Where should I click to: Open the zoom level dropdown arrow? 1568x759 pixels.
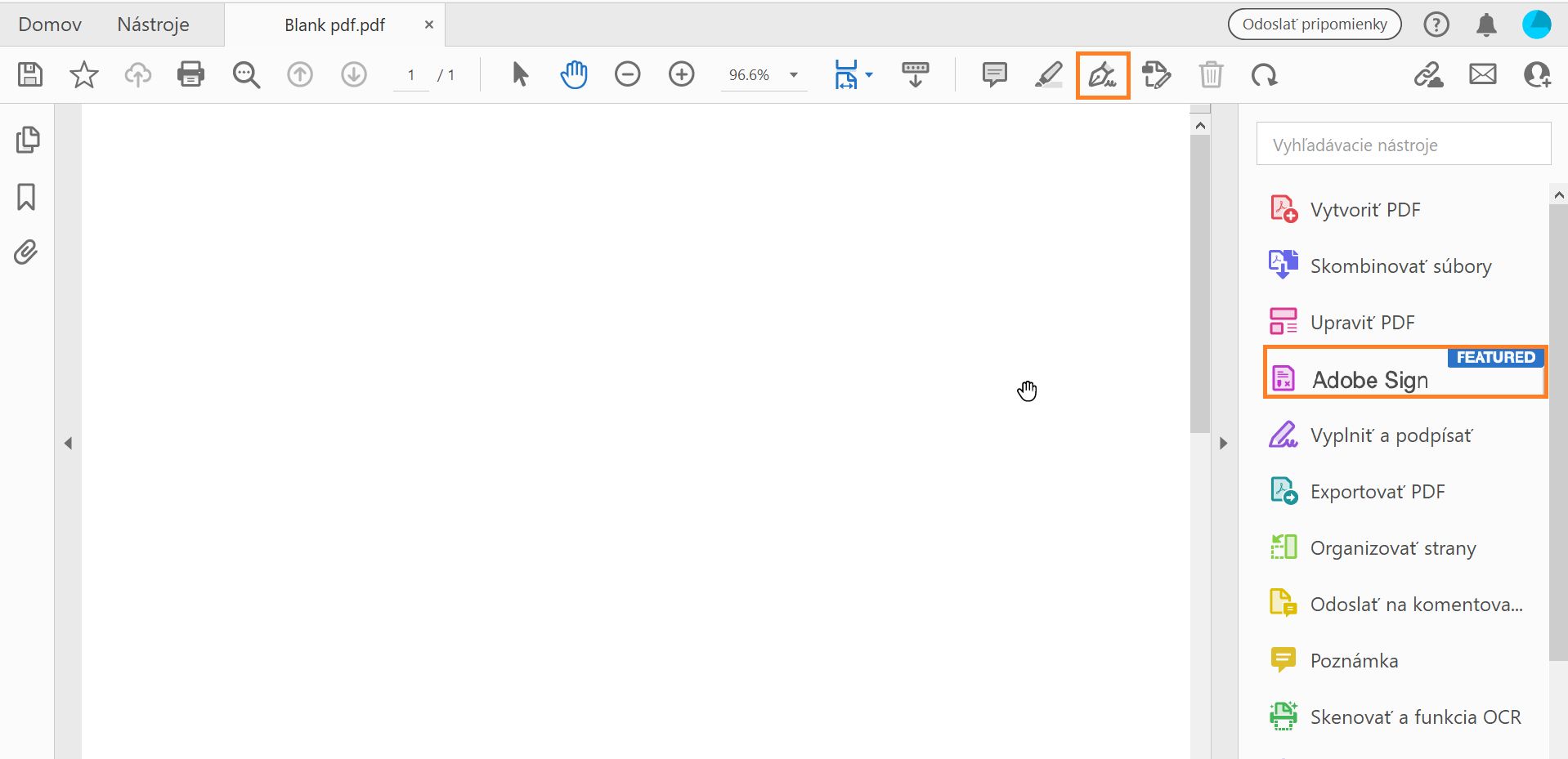coord(794,75)
